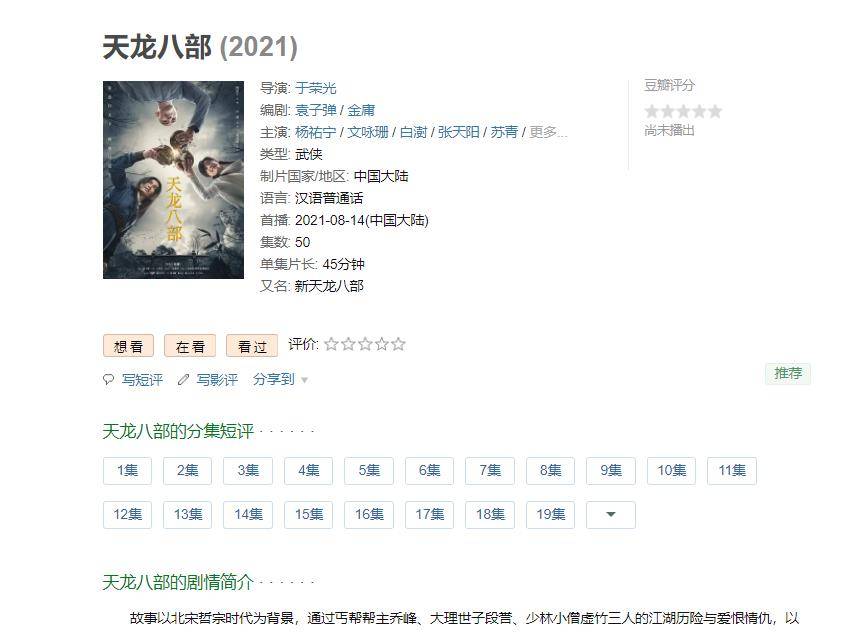Viewport: 856px width, 633px height.
Task: Open the episode 1集 short reviews
Action: coord(127,470)
